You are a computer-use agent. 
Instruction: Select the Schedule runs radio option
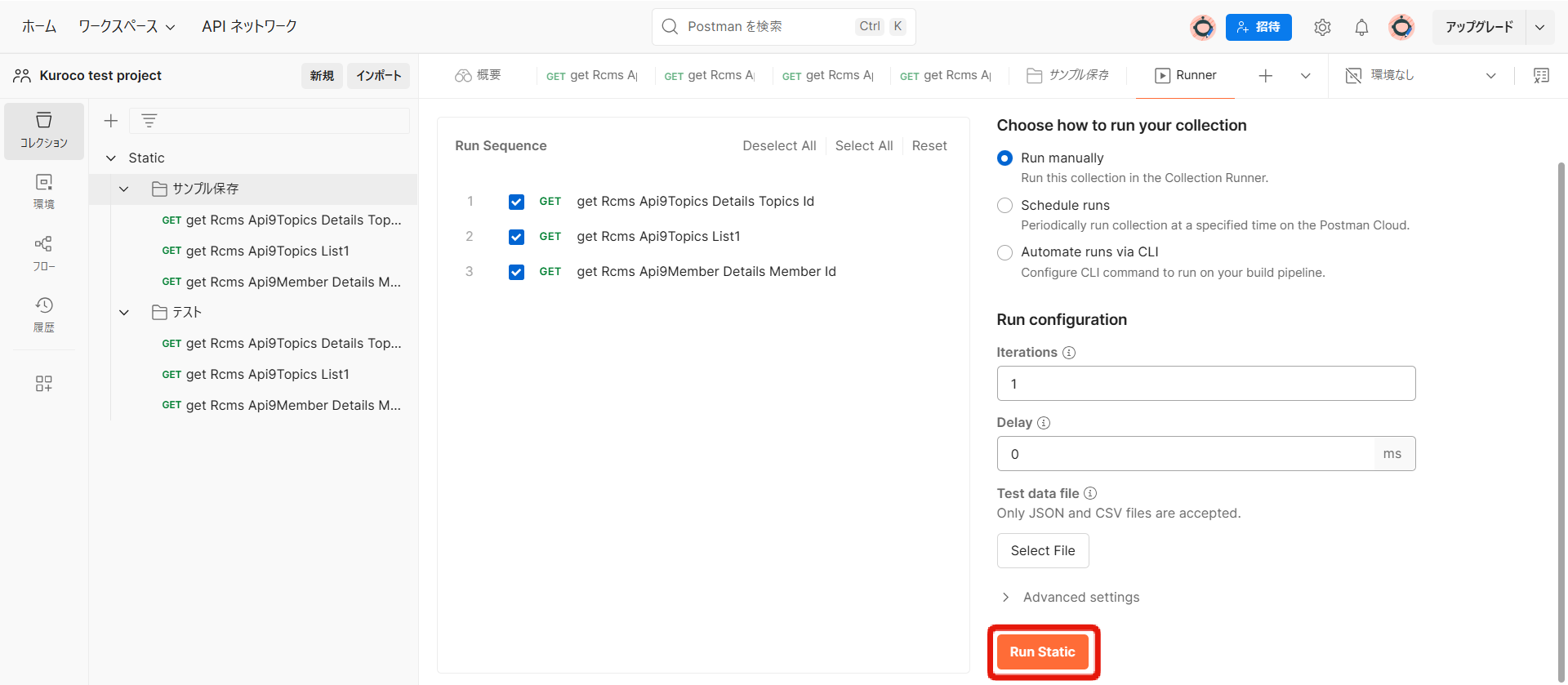click(1005, 206)
